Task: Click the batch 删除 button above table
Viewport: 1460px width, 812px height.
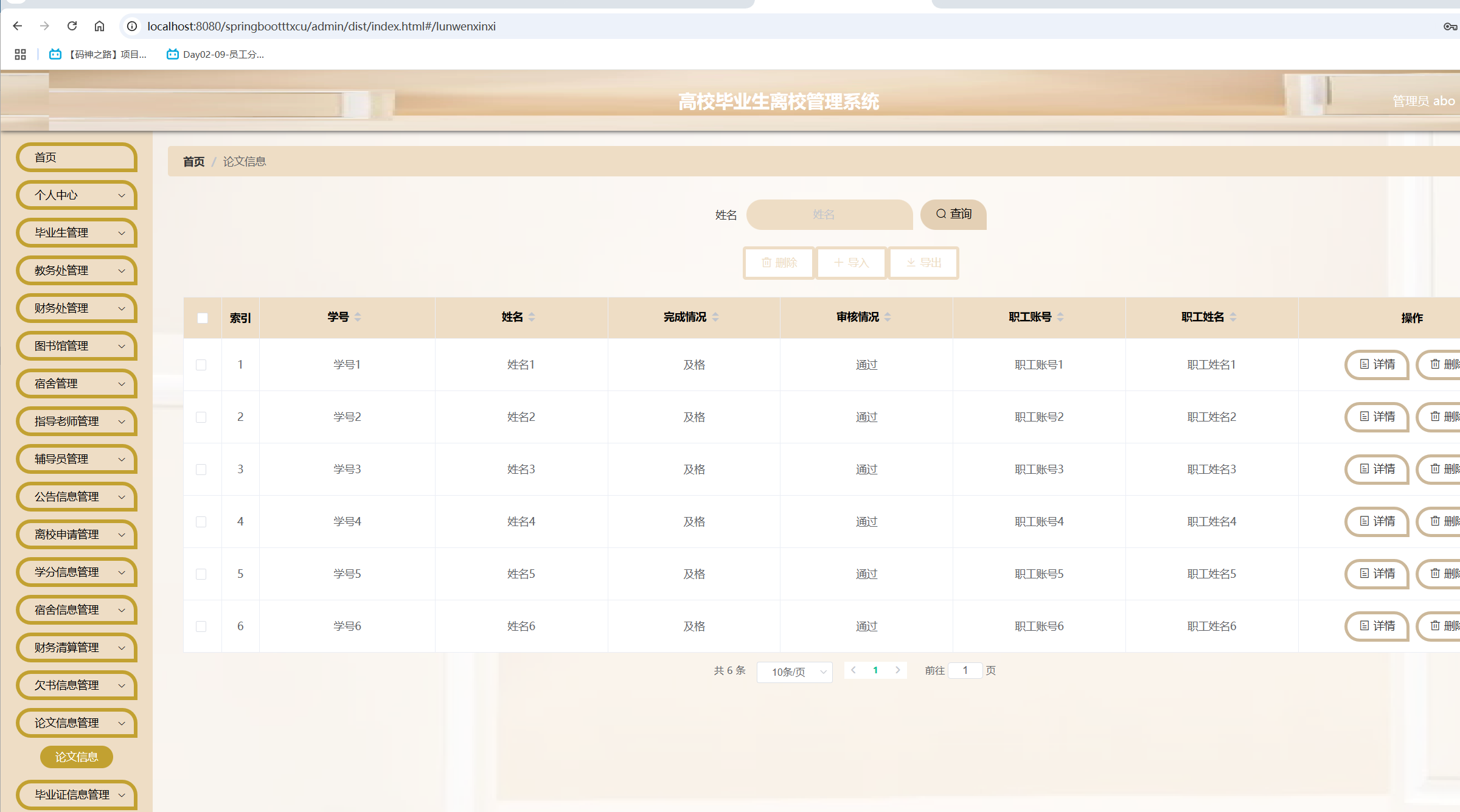Action: coord(779,263)
